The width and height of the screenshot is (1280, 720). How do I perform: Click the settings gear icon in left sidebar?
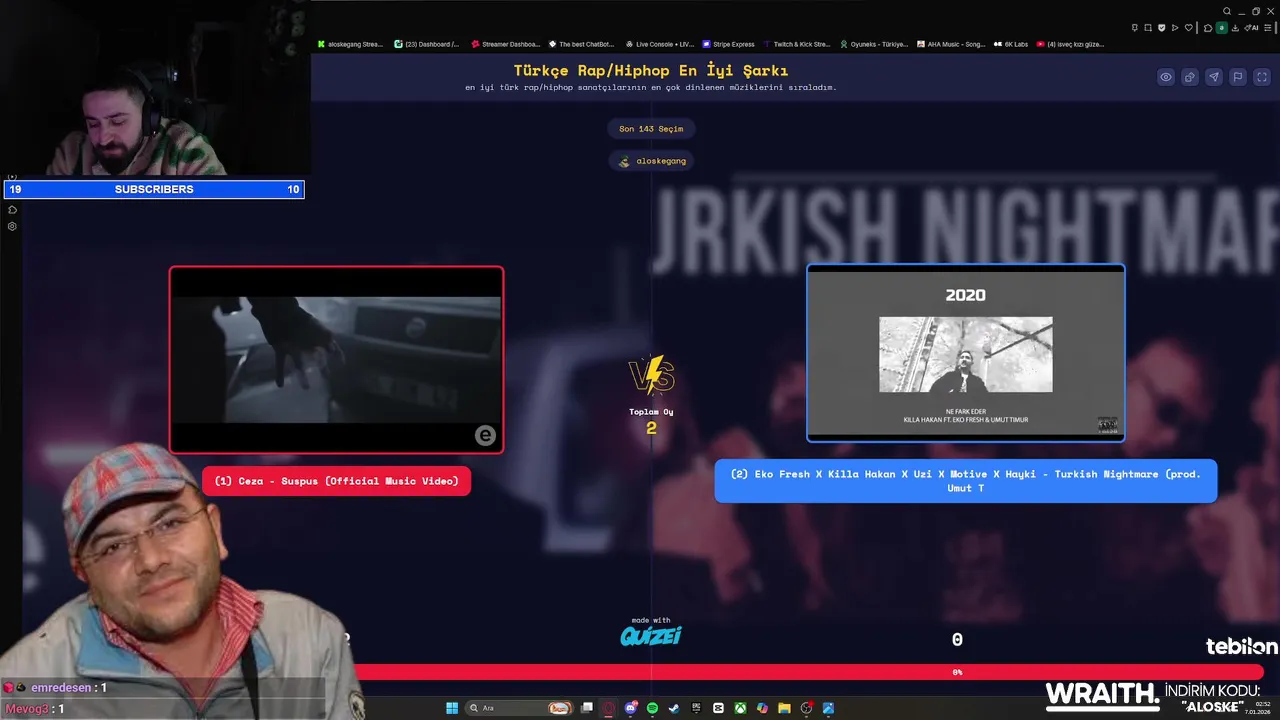click(x=12, y=226)
